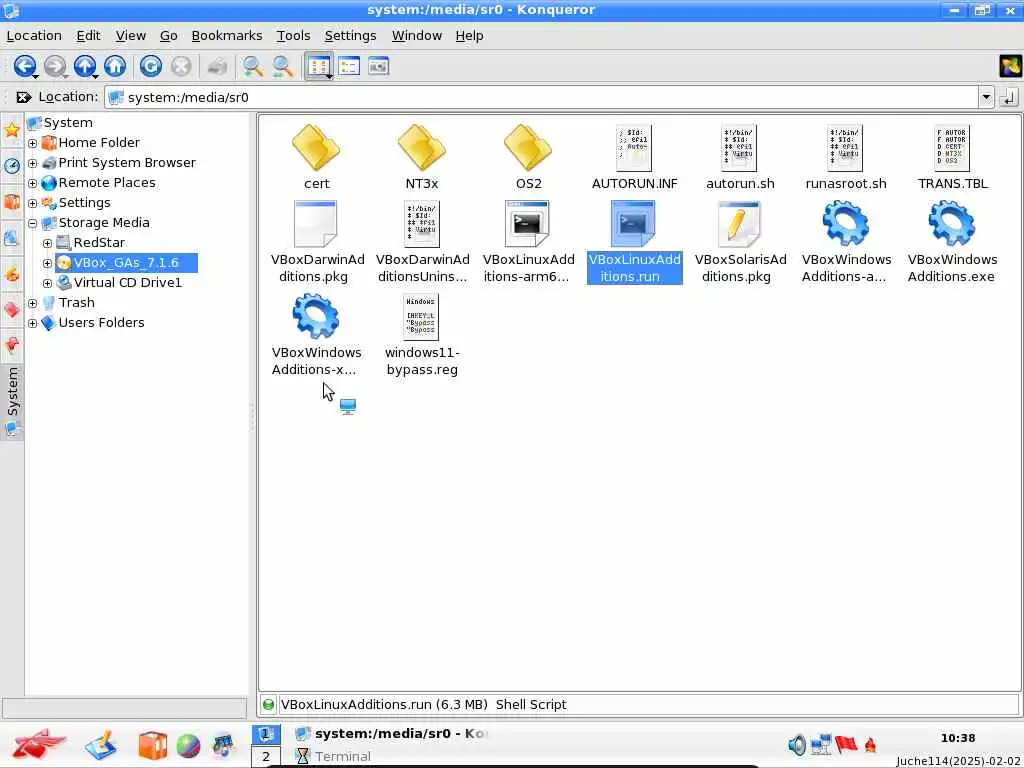Clear the location bar

[x=24, y=97]
